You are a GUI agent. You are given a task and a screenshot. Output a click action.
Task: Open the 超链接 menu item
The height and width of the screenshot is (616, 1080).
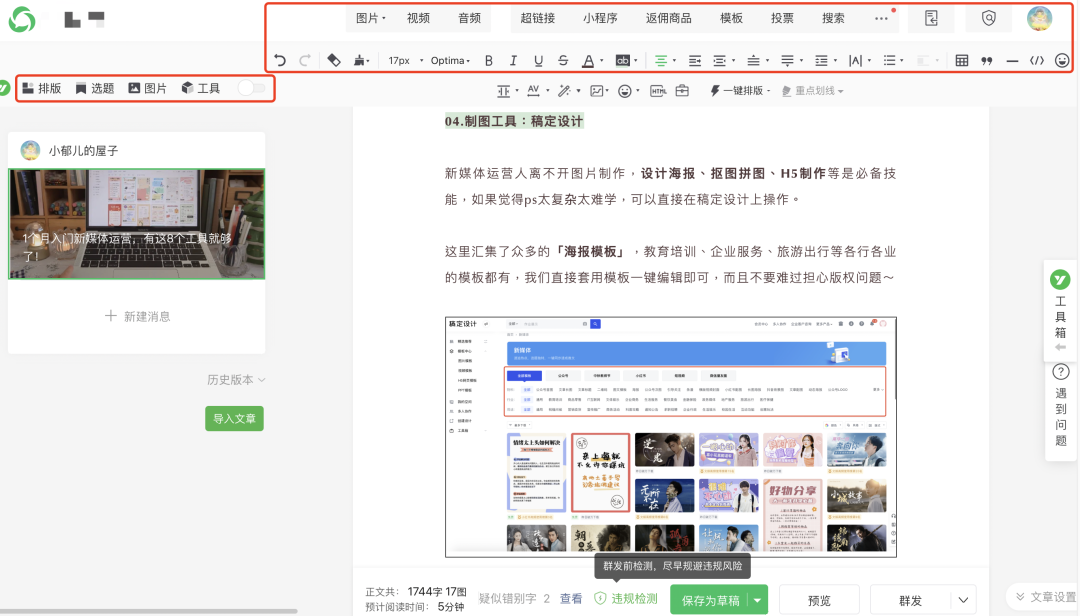pos(538,19)
